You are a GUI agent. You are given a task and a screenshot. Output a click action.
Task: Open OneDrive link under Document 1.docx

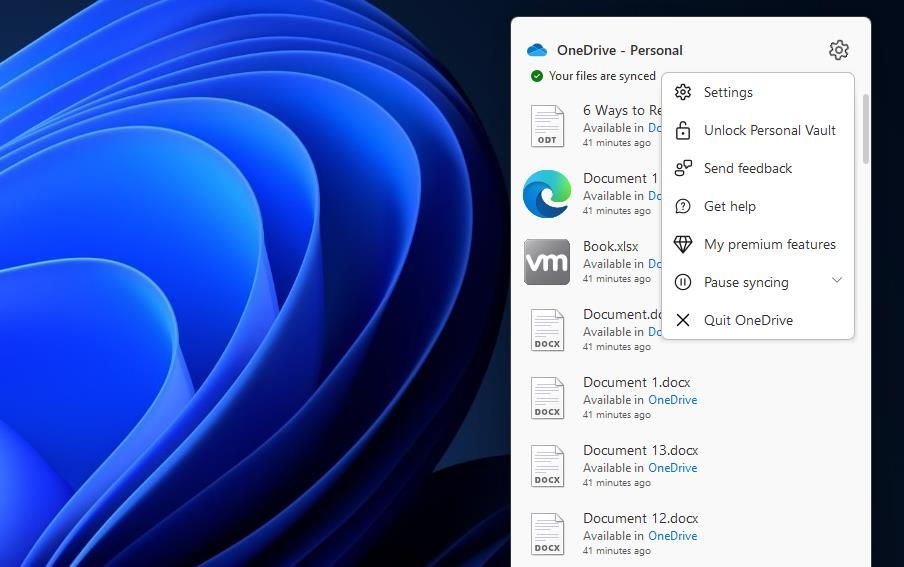[672, 400]
